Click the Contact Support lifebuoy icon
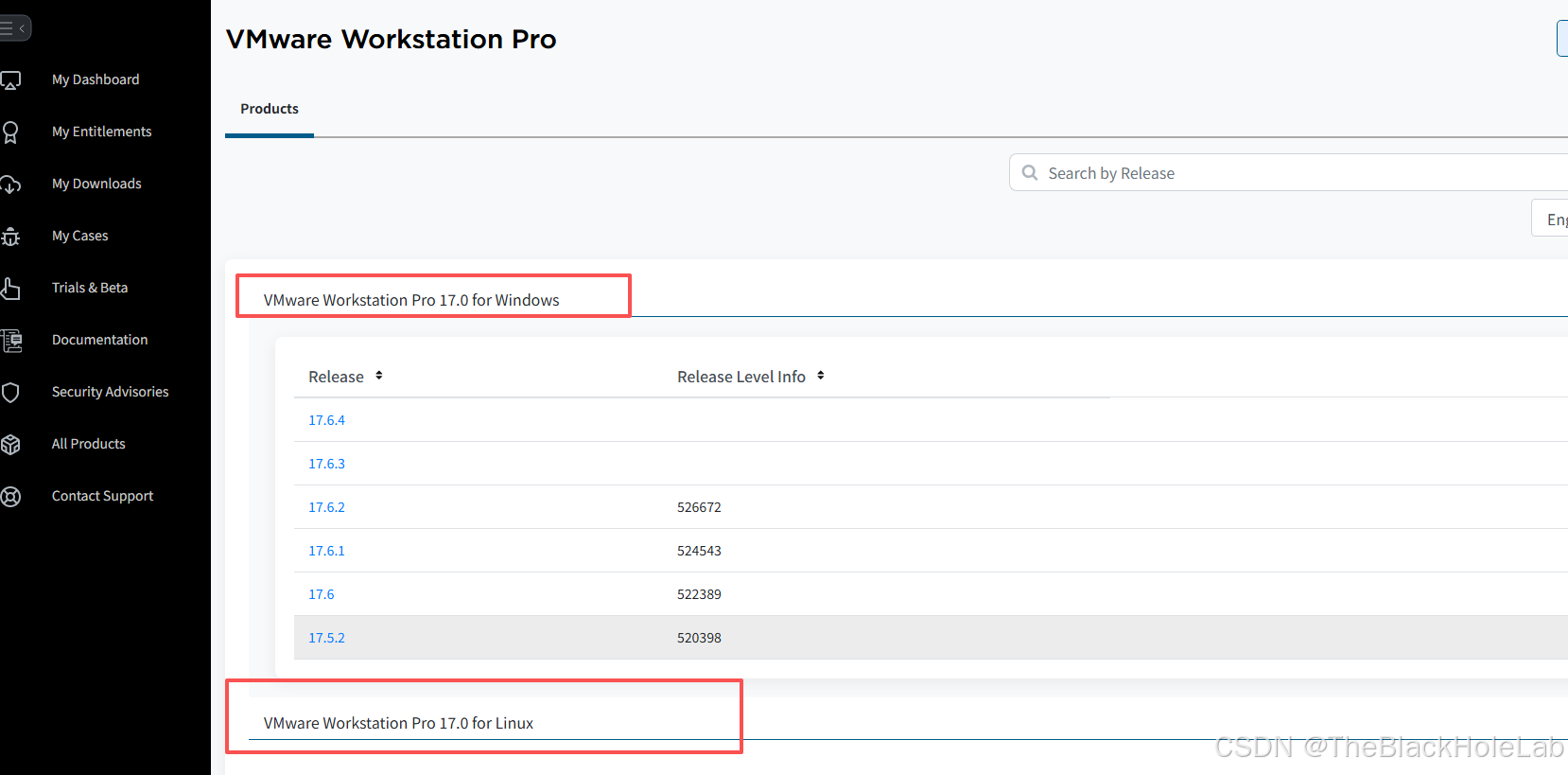Image resolution: width=1568 pixels, height=775 pixels. pyautogui.click(x=10, y=497)
